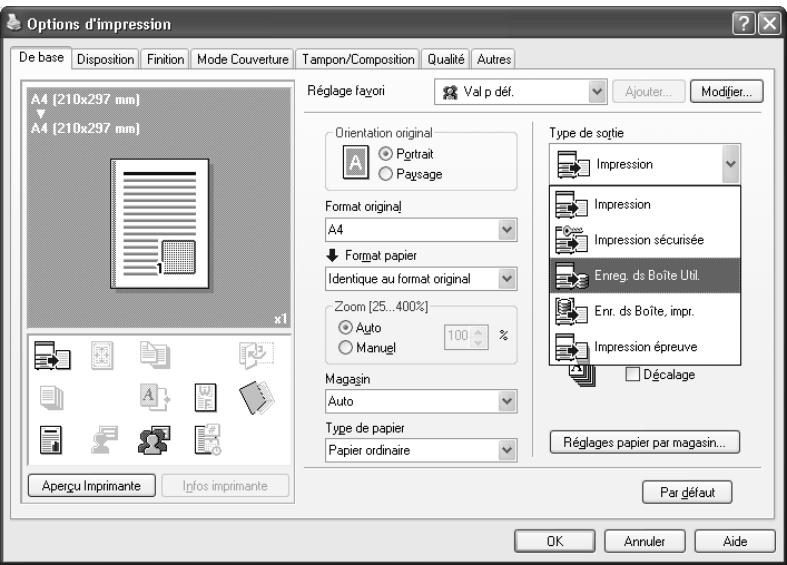Click the greyed page rotation icon in the summary panel

pyautogui.click(x=256, y=355)
